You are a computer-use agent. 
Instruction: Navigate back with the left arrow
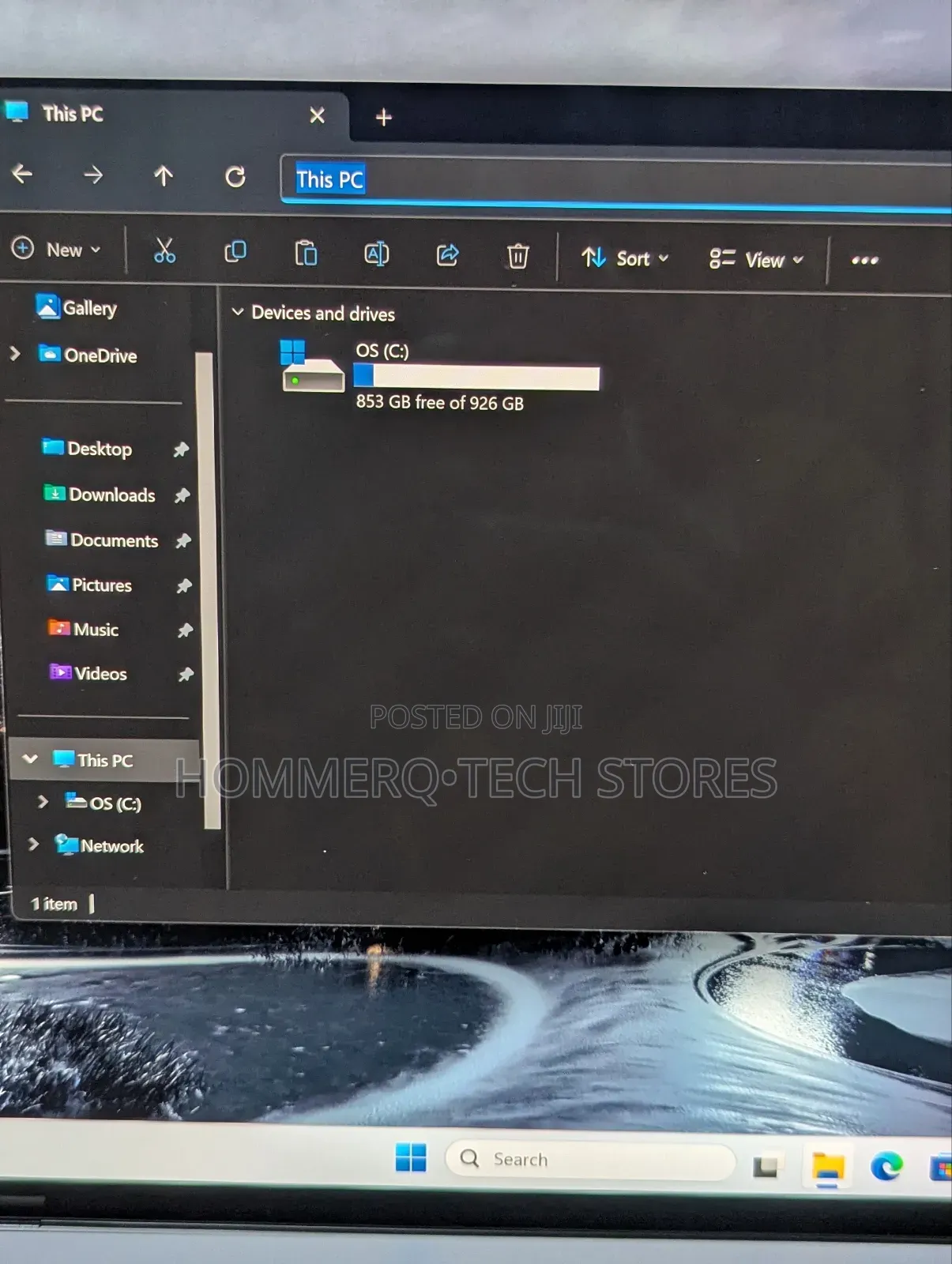point(22,173)
